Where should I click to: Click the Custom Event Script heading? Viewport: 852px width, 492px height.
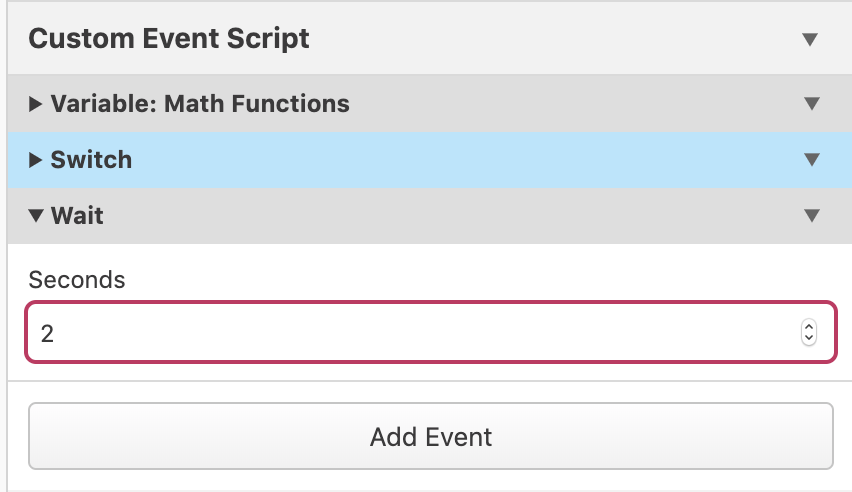click(169, 39)
